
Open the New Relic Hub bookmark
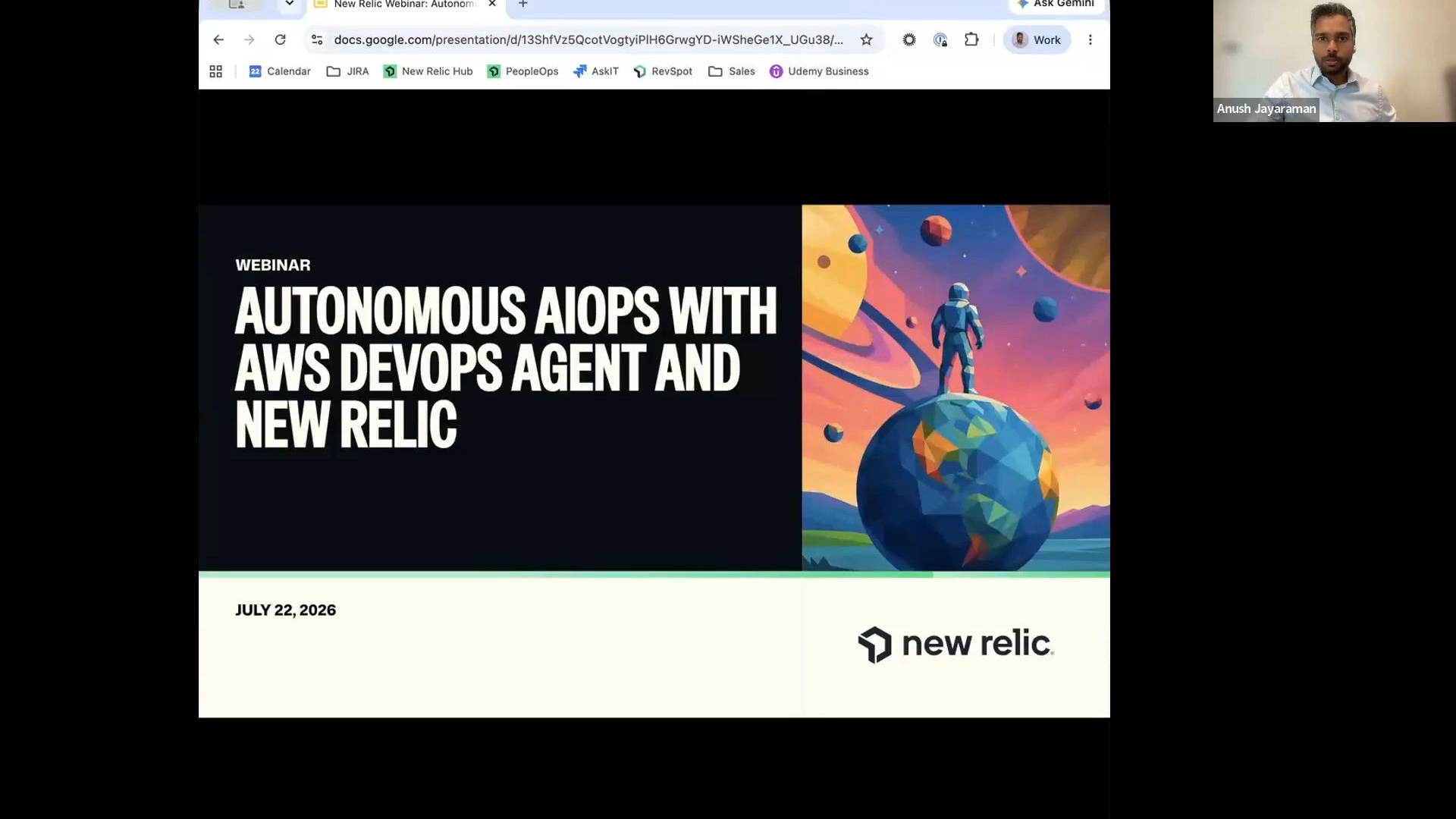tap(428, 71)
